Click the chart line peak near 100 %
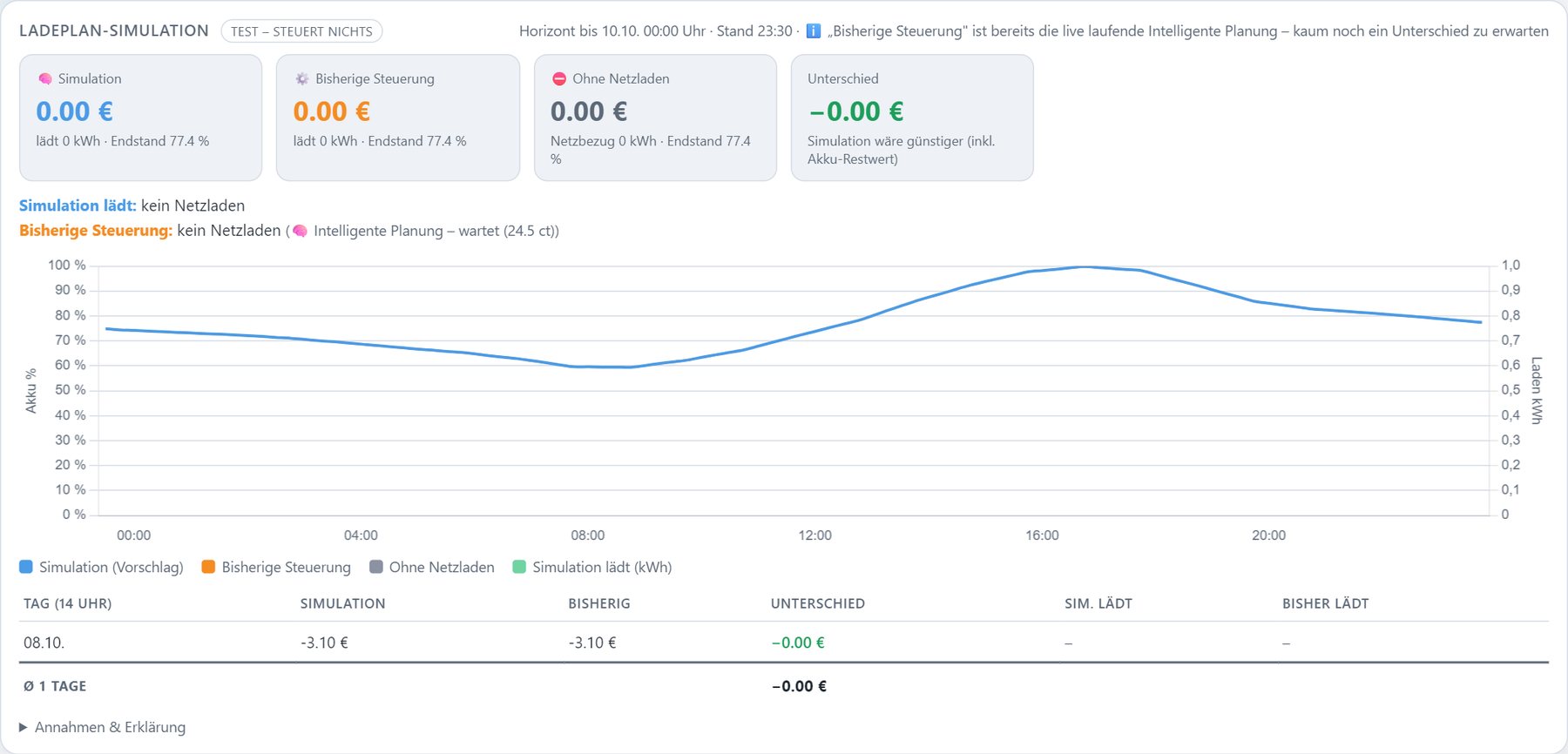 click(1084, 266)
